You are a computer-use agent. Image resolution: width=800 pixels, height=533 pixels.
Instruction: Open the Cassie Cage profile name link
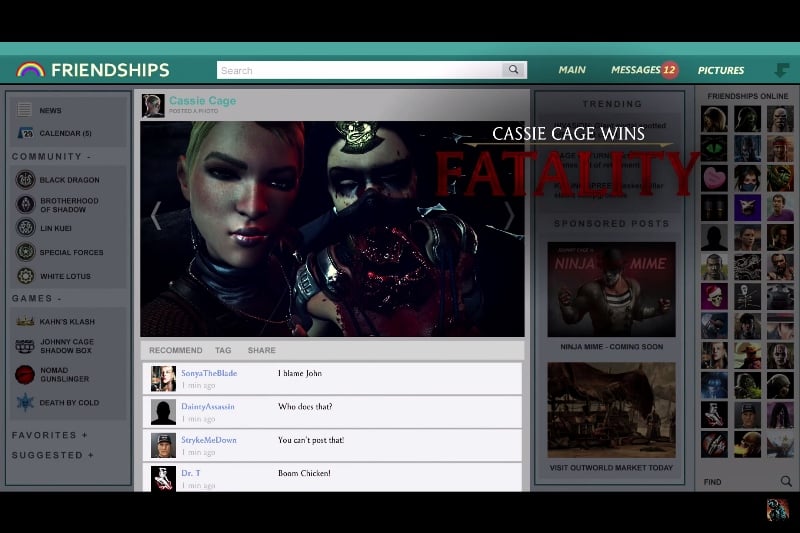(x=203, y=100)
